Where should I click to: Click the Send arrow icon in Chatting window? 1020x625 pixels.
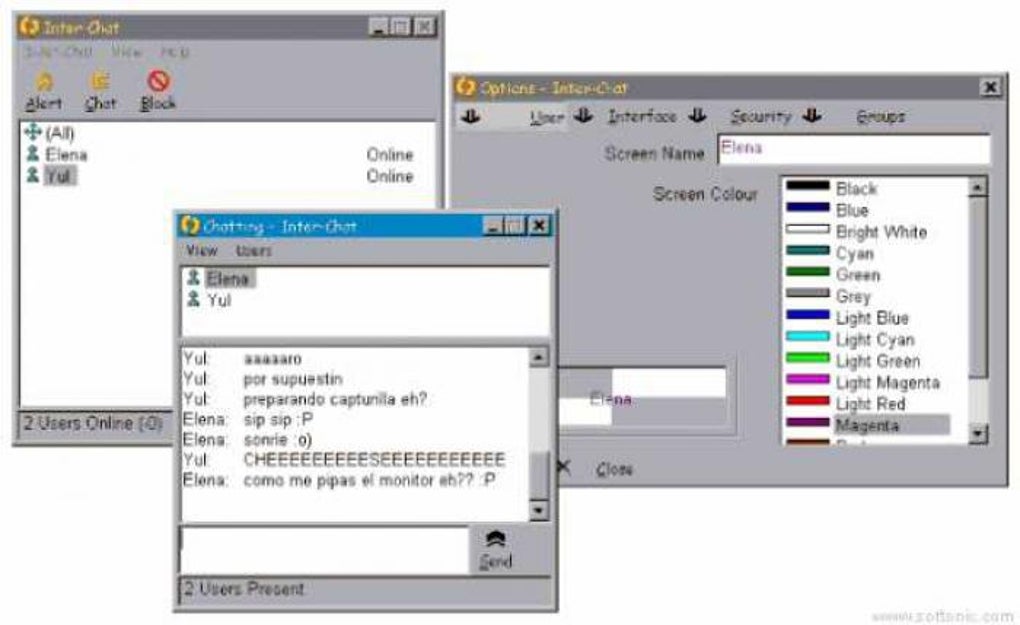[x=495, y=539]
